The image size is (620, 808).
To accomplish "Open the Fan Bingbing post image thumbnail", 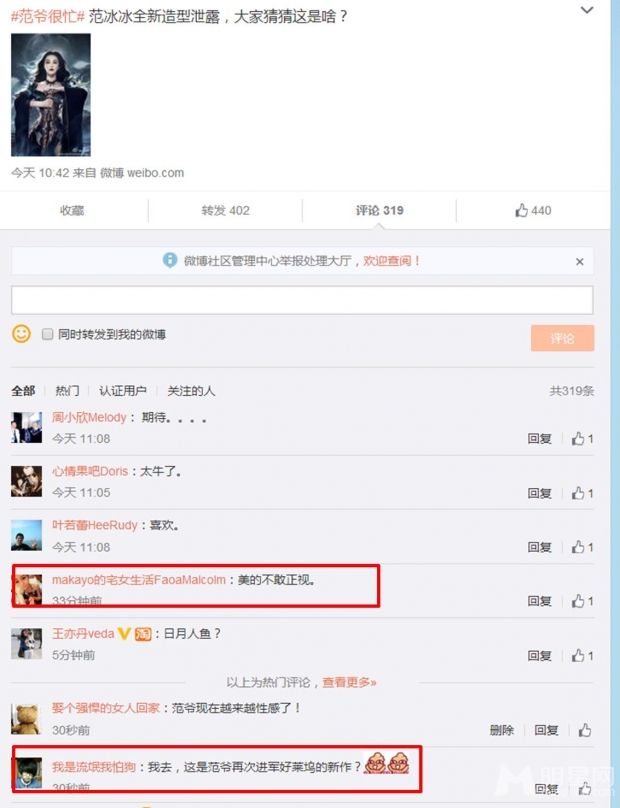I will pyautogui.click(x=51, y=95).
